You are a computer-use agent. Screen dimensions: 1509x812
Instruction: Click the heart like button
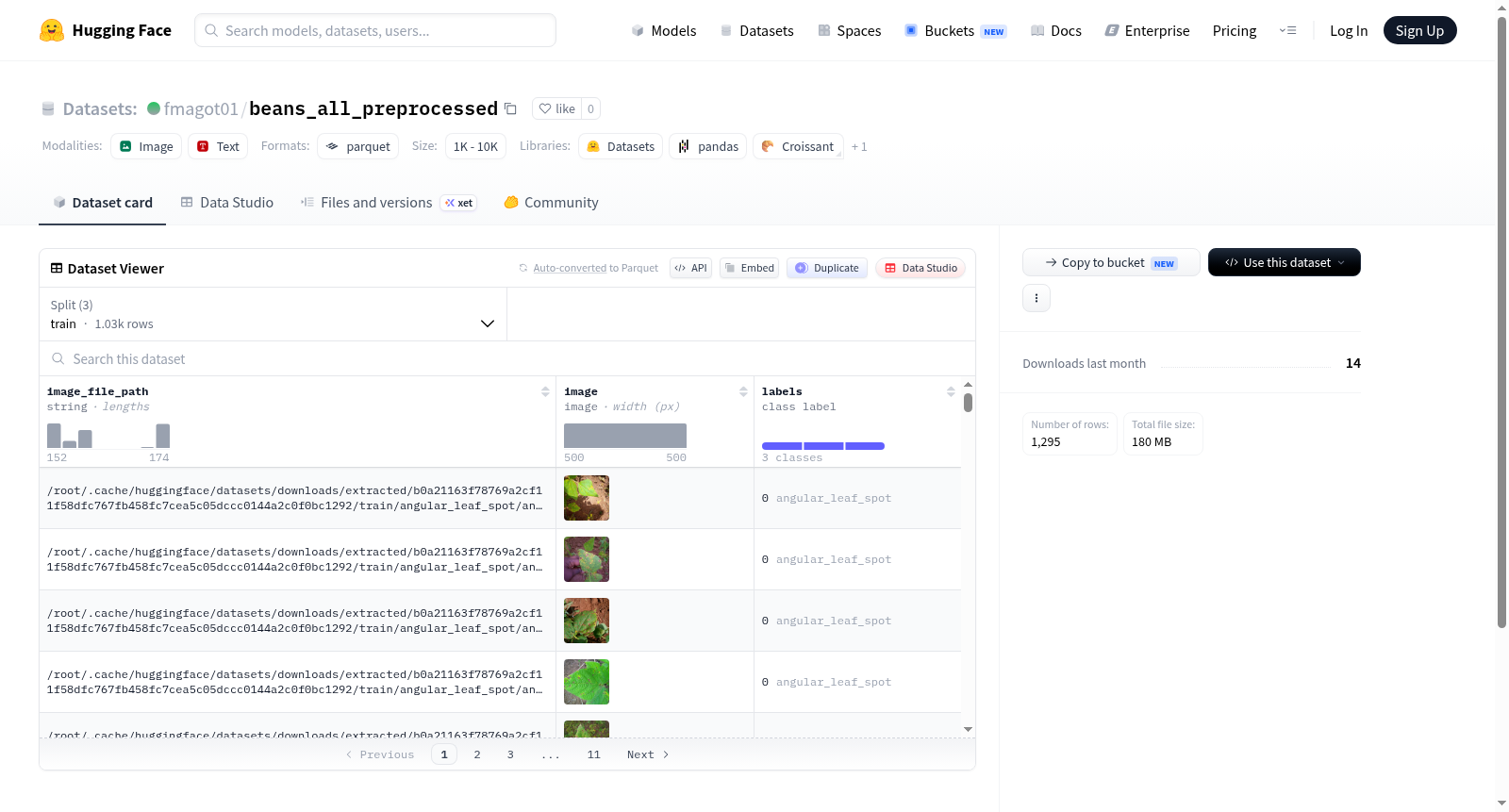pos(556,108)
